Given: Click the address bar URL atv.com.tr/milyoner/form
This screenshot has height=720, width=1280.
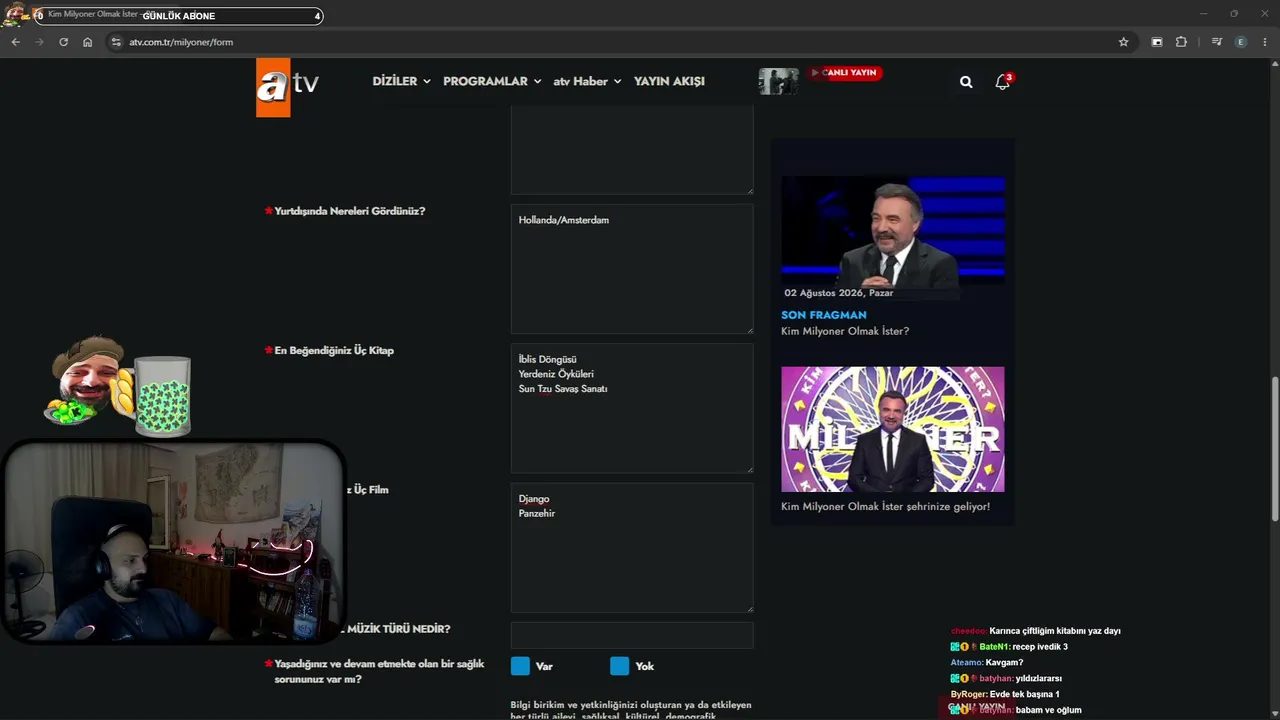Looking at the screenshot, I should 181,42.
